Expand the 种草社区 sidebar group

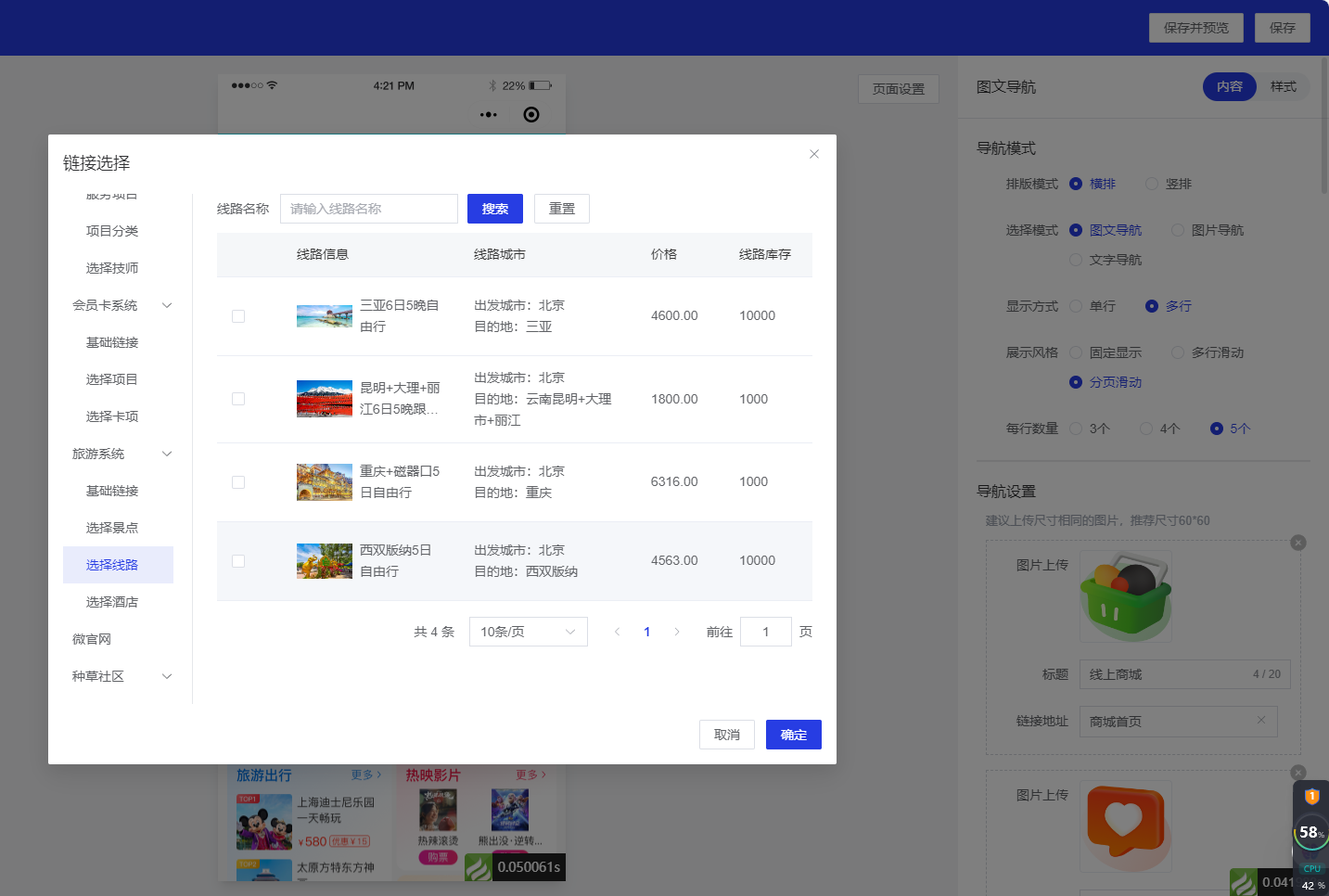(x=167, y=676)
